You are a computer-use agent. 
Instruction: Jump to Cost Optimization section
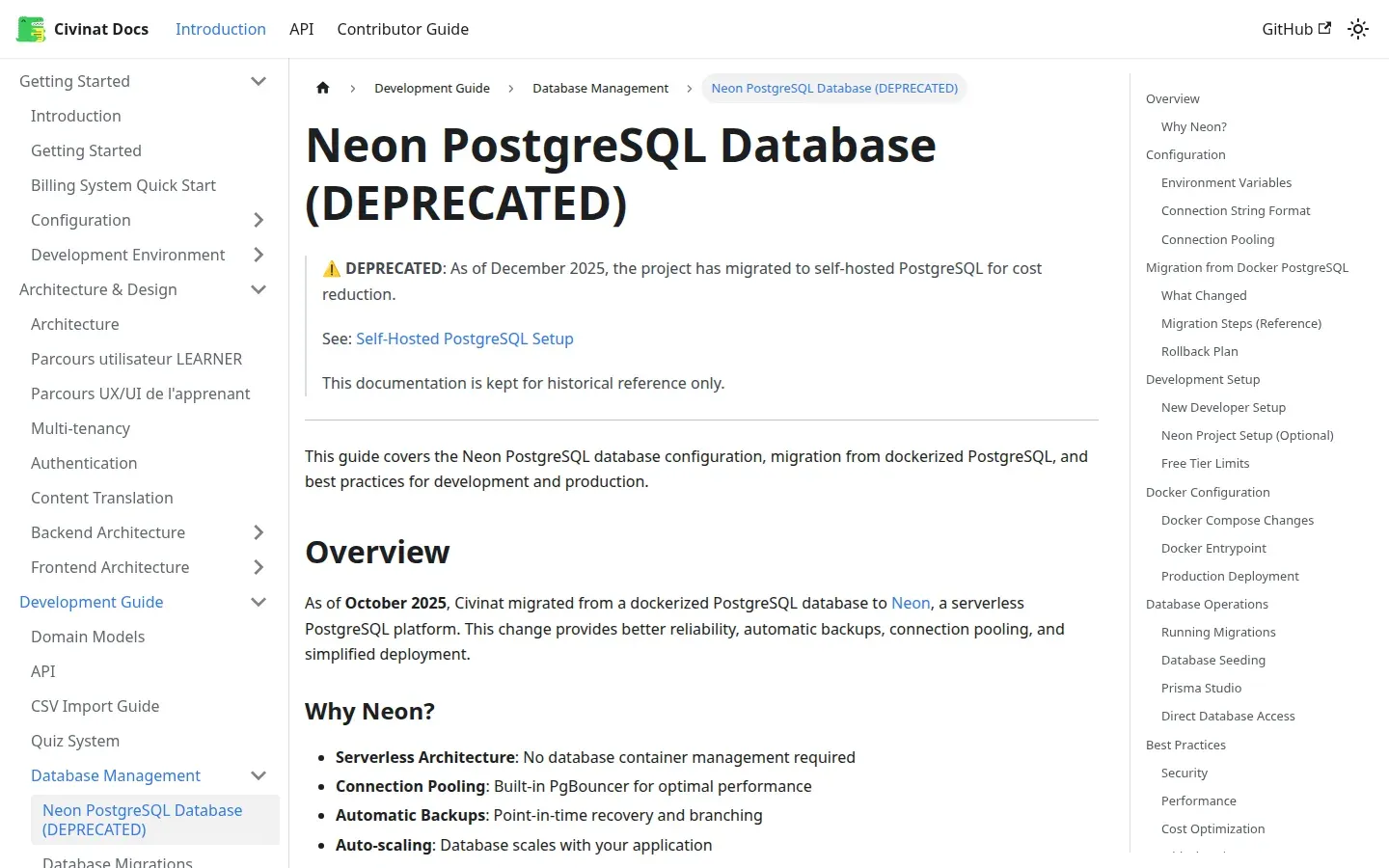[x=1213, y=828]
